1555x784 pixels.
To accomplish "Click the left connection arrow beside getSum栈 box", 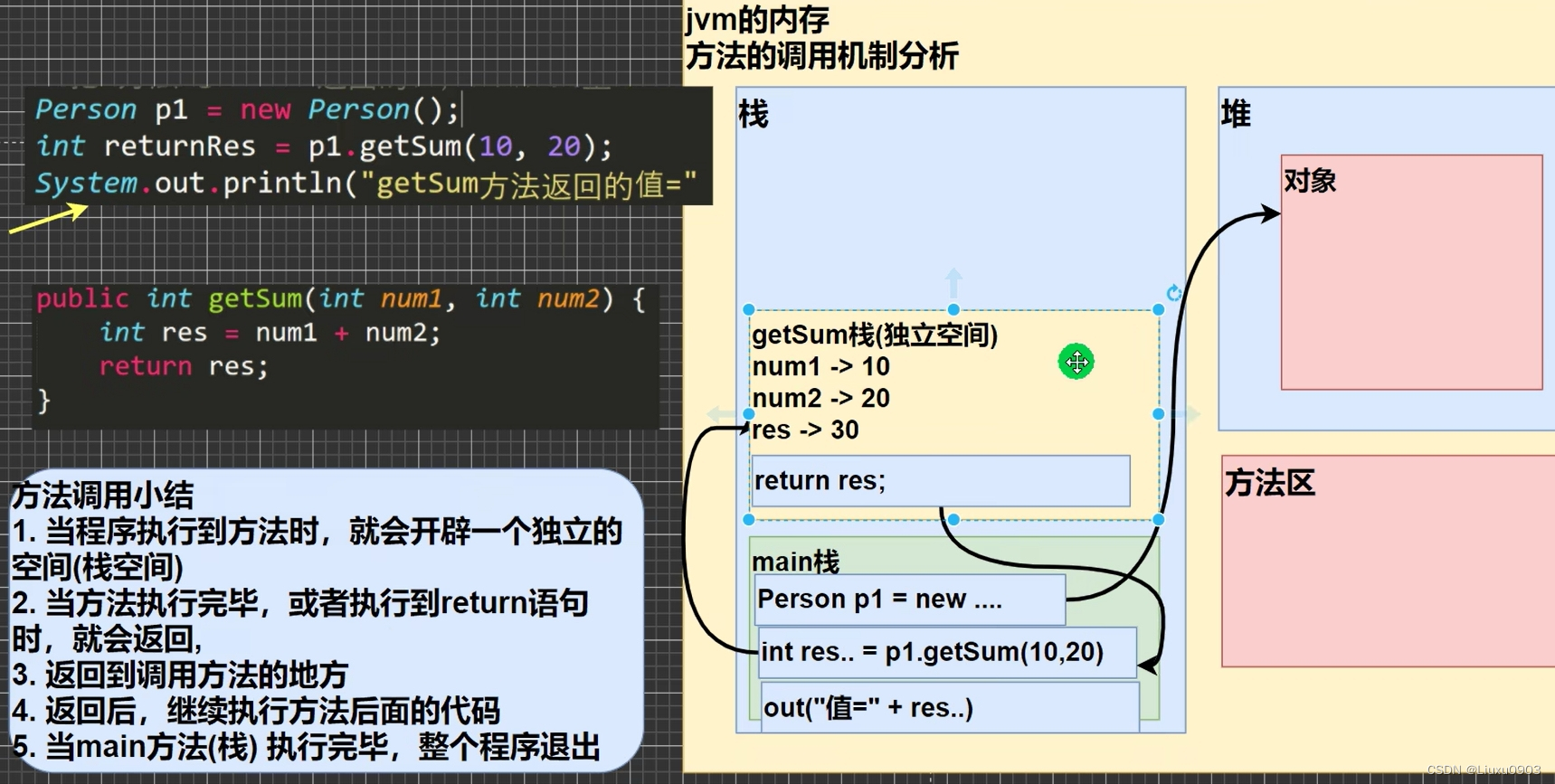I will tap(722, 414).
